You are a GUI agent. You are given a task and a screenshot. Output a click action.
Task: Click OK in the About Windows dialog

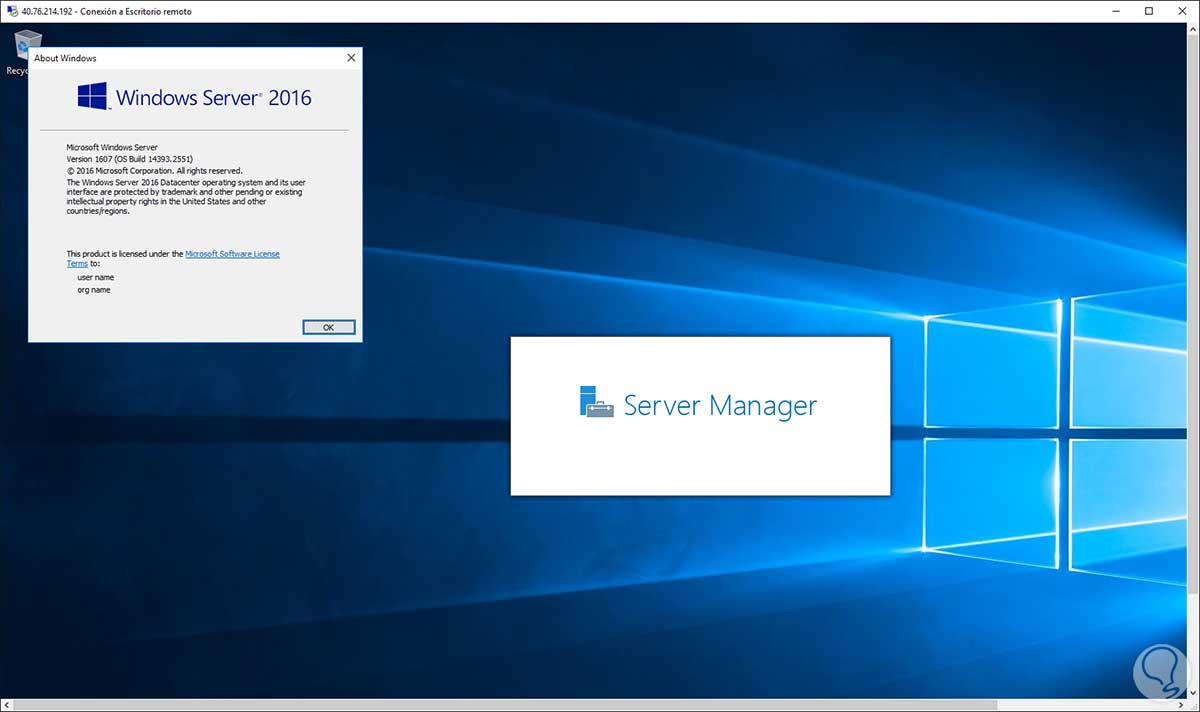click(328, 327)
